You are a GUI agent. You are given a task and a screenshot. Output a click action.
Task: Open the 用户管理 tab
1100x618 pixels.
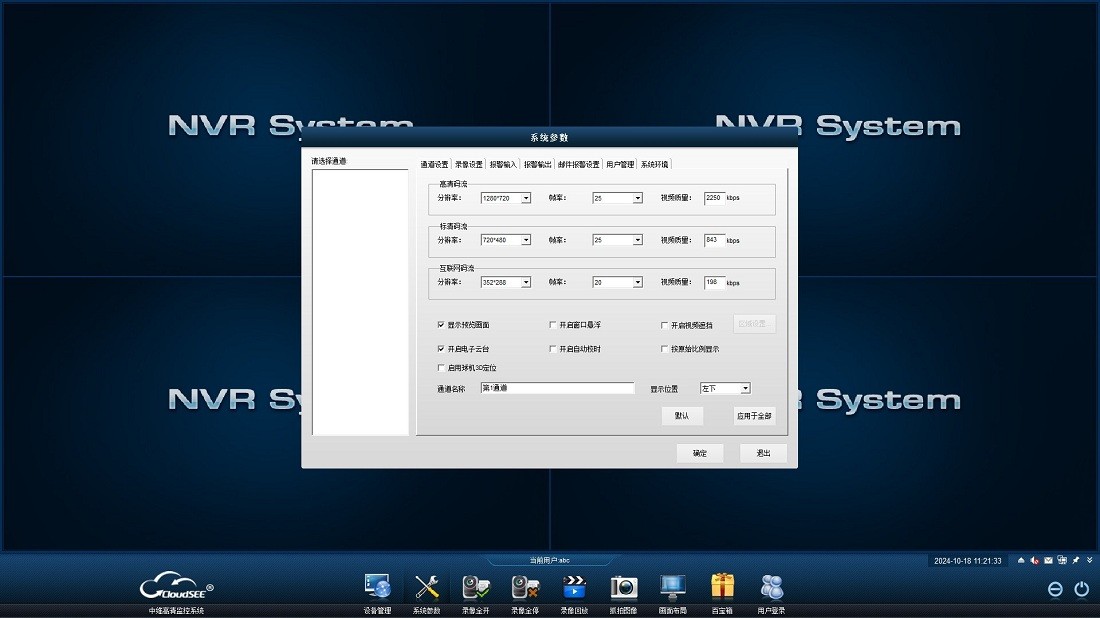[620, 164]
